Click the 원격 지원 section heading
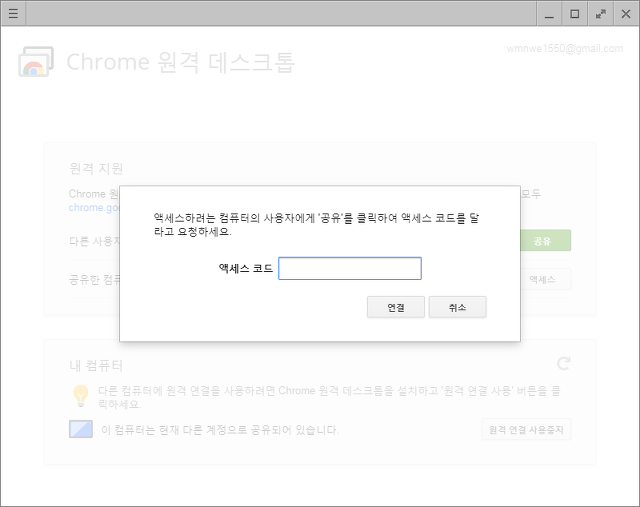 click(x=96, y=168)
